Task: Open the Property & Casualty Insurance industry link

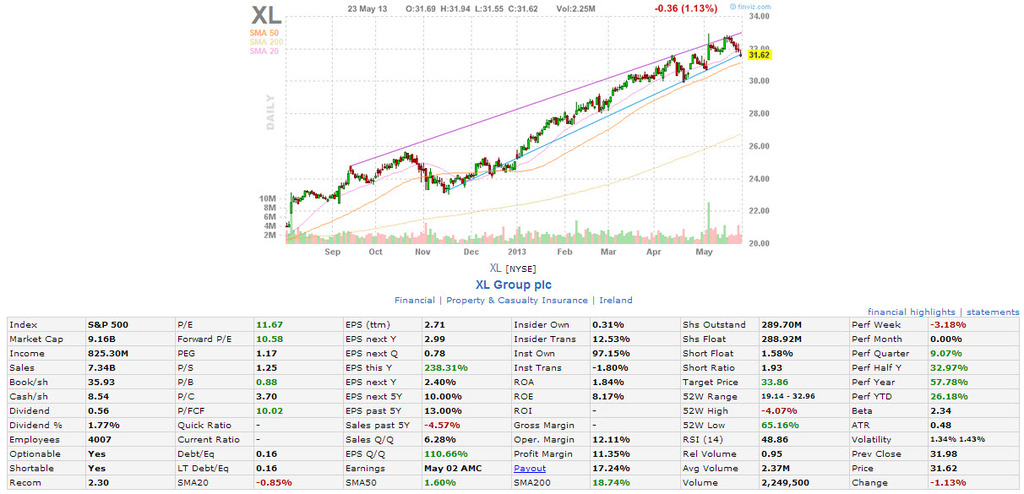Action: click(517, 301)
